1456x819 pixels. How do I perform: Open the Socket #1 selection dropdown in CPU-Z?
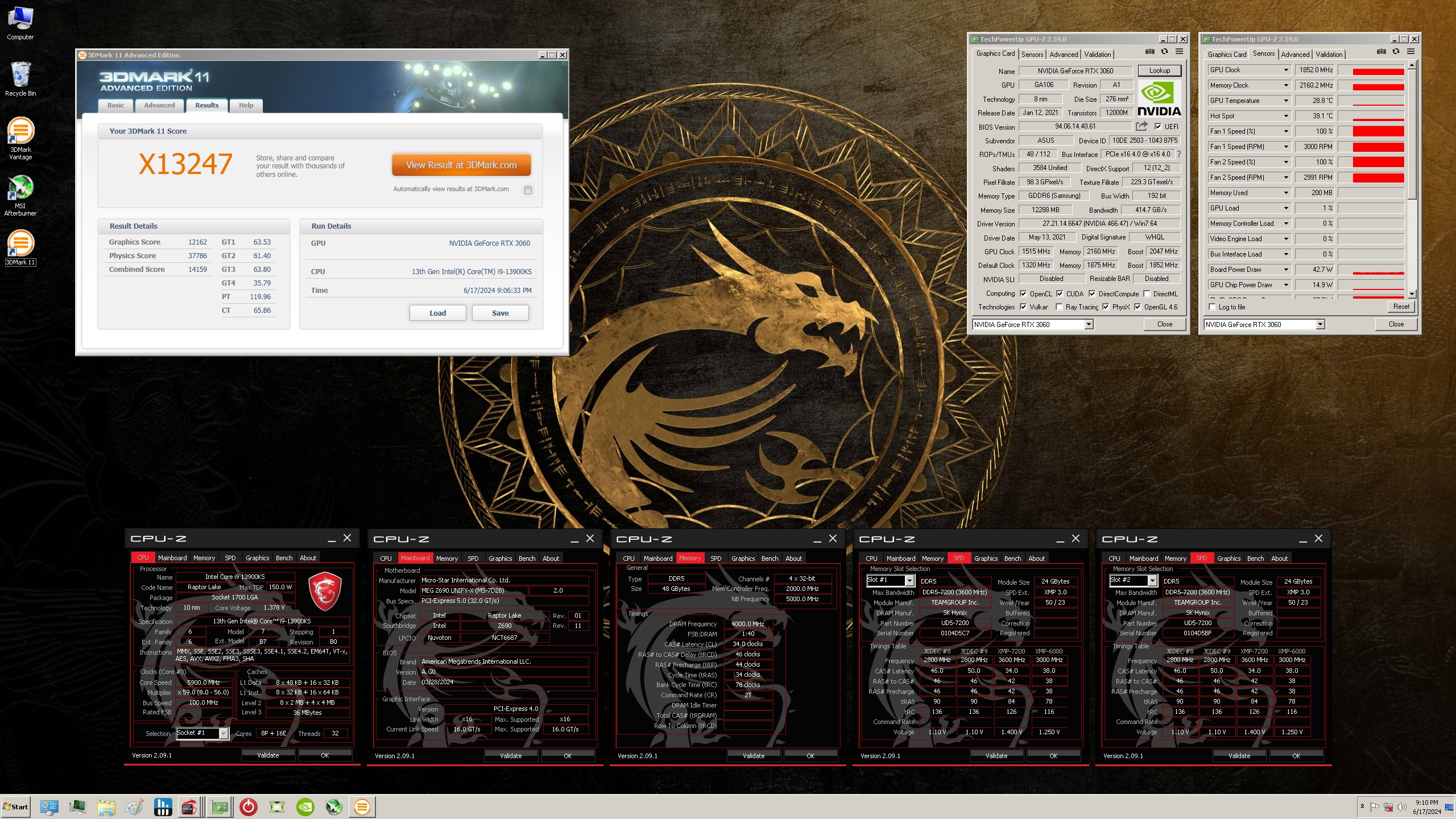[x=224, y=734]
